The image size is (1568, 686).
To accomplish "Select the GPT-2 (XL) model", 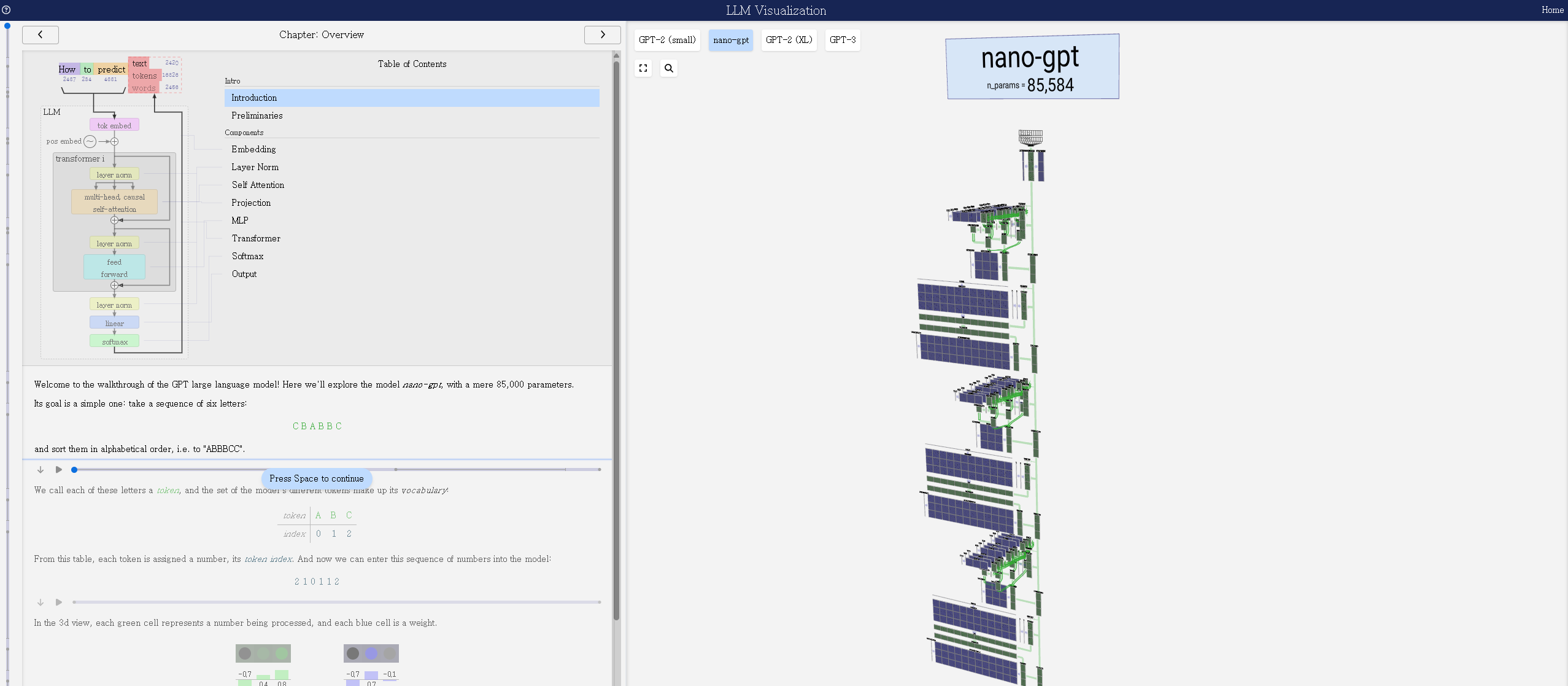I will pos(789,40).
